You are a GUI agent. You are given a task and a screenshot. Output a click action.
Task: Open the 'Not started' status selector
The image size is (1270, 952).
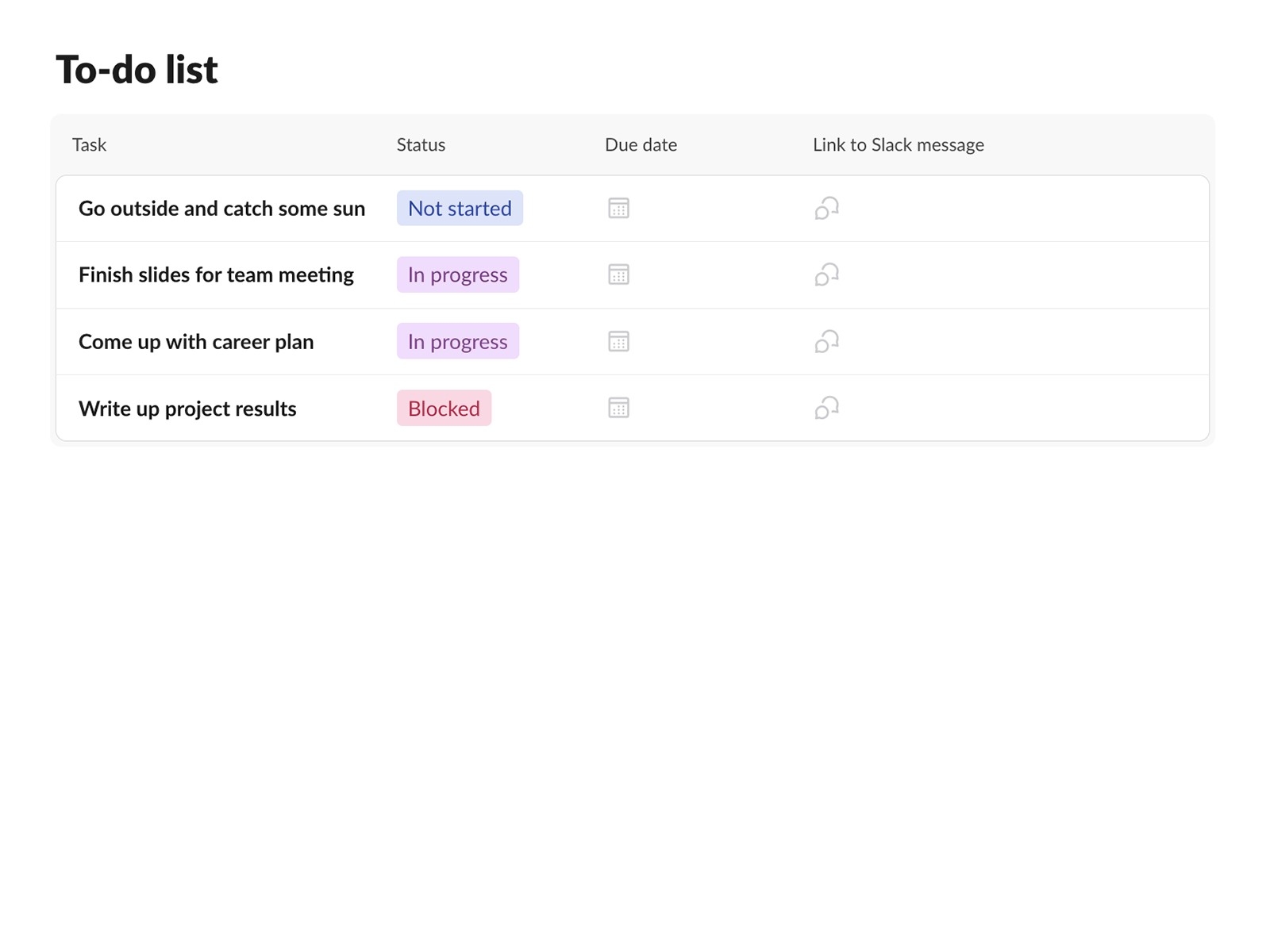click(460, 208)
